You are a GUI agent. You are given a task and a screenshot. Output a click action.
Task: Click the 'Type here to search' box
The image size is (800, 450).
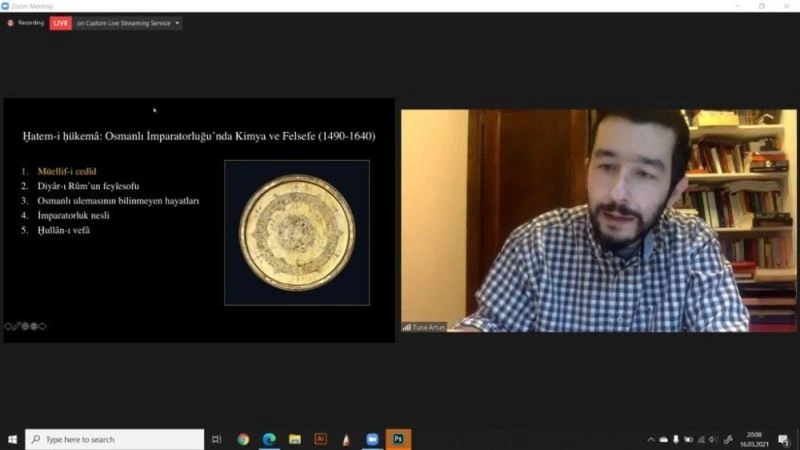click(x=115, y=439)
